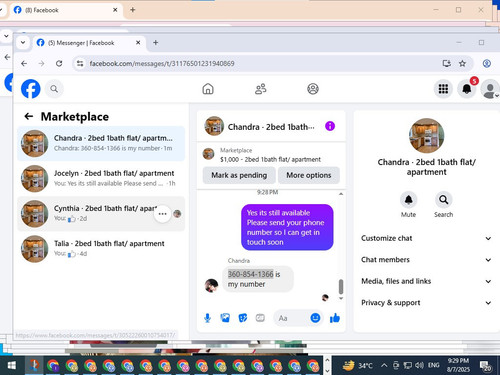Choose a sticker icon in composer

click(243, 318)
